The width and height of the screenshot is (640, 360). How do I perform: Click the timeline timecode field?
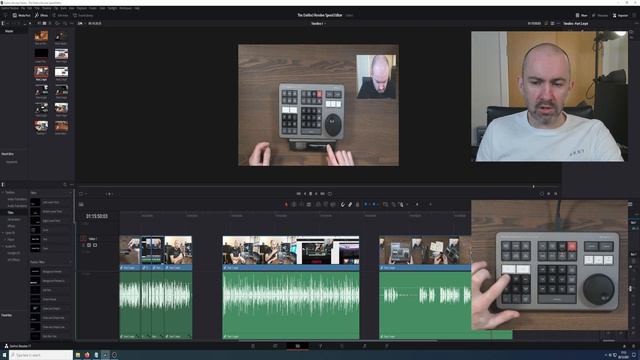pyautogui.click(x=97, y=216)
